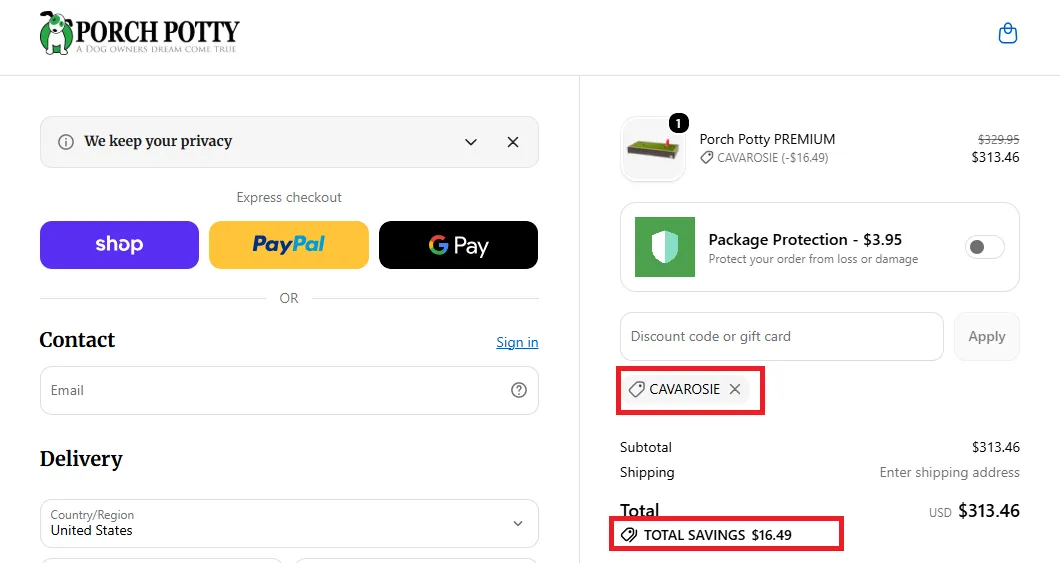This screenshot has width=1060, height=563.
Task: Choose PayPal express checkout
Action: pos(289,245)
